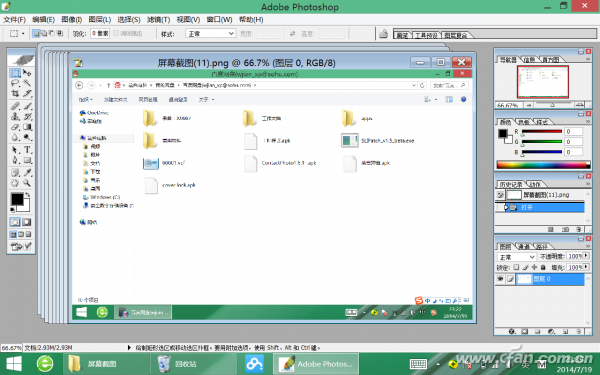Screen dimensions: 600x375
Task: Select the Move tool
Action: 27,73
